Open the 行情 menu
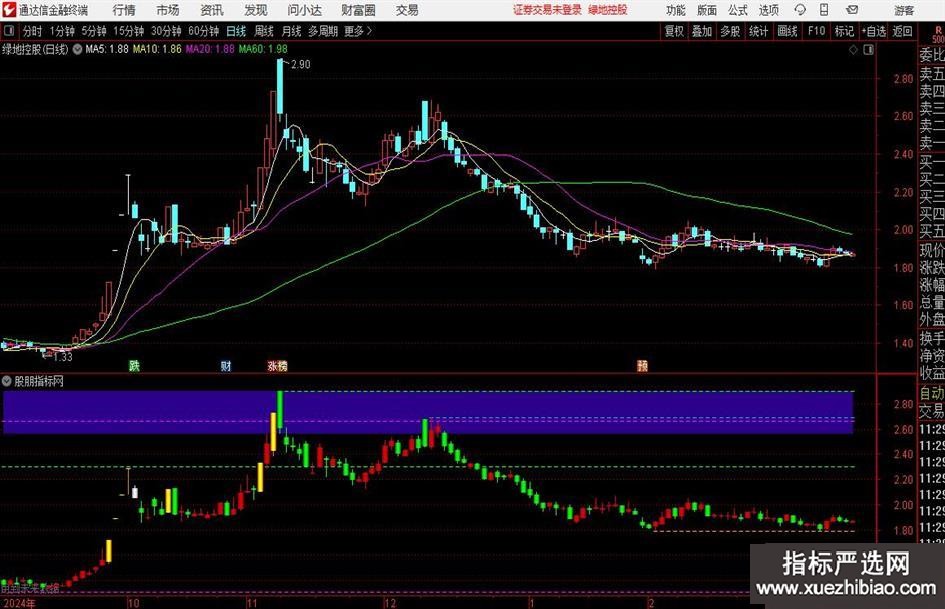Image resolution: width=945 pixels, height=609 pixels. tap(124, 10)
